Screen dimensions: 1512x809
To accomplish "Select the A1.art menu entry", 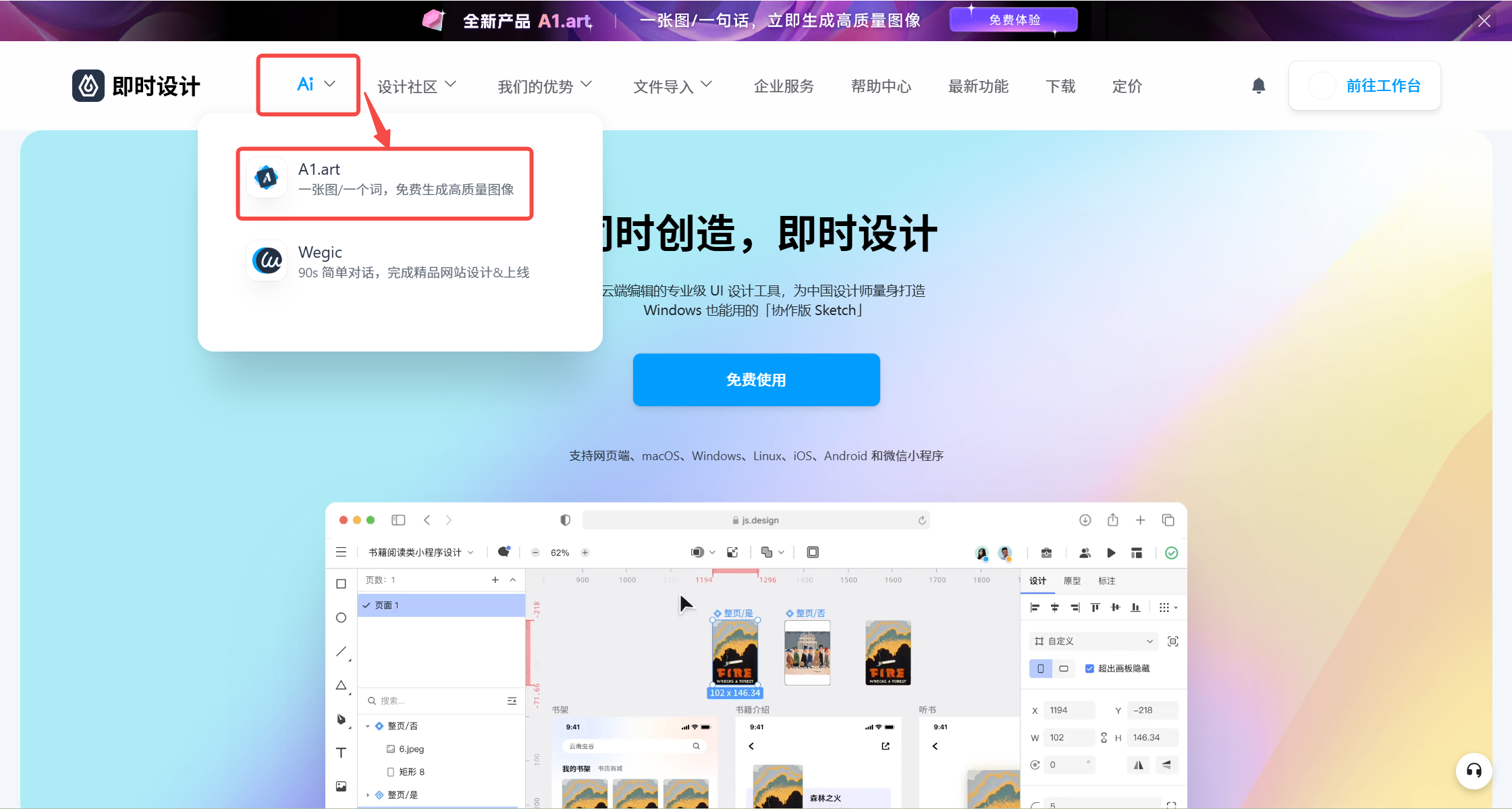I will pos(385,179).
